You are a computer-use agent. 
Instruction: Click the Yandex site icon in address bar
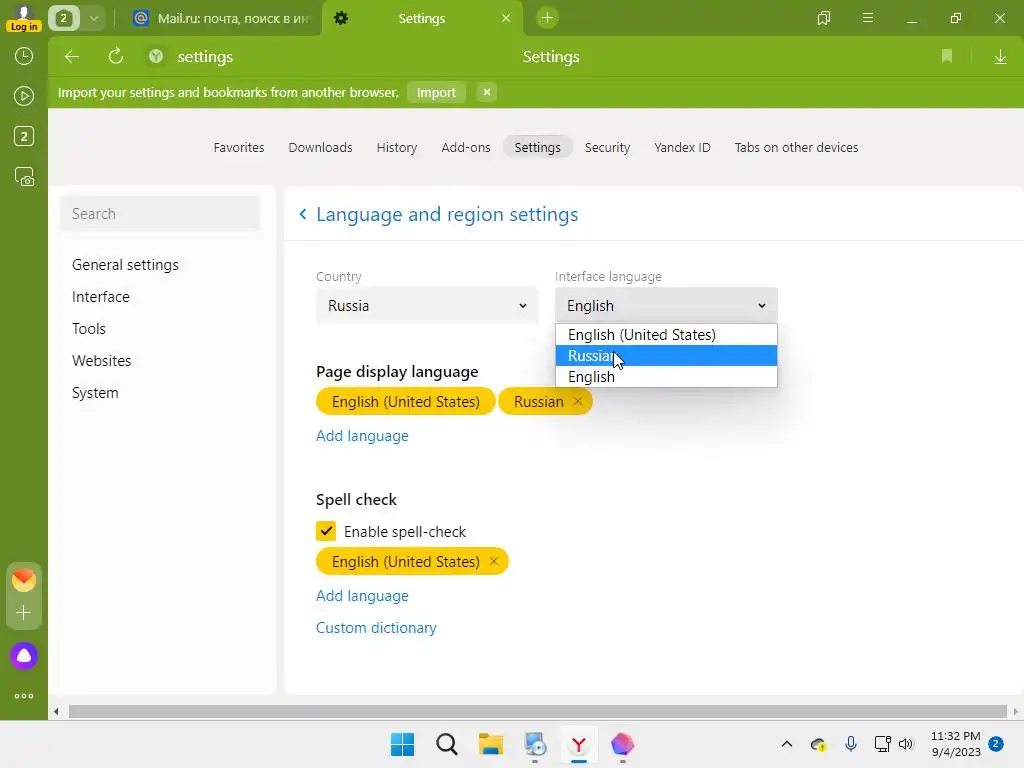[x=155, y=57]
